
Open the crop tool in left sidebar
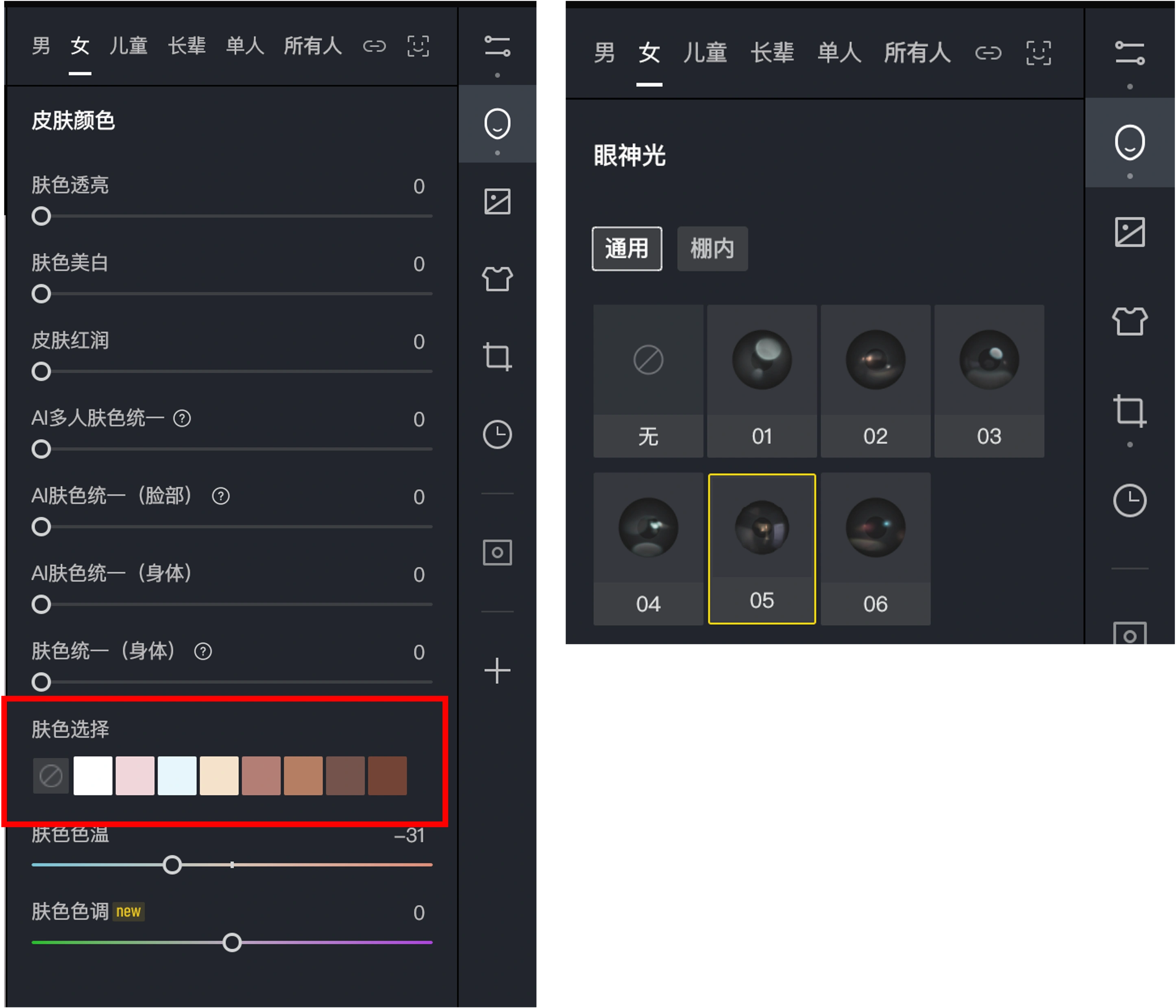pos(497,357)
